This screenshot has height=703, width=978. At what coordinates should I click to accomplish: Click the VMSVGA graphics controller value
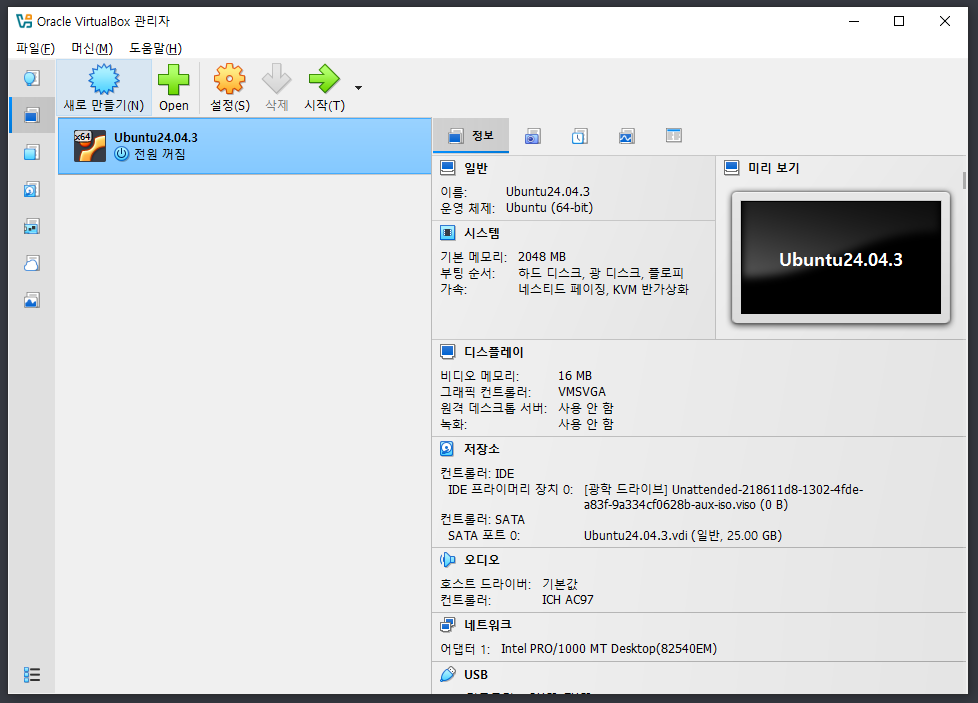[582, 392]
